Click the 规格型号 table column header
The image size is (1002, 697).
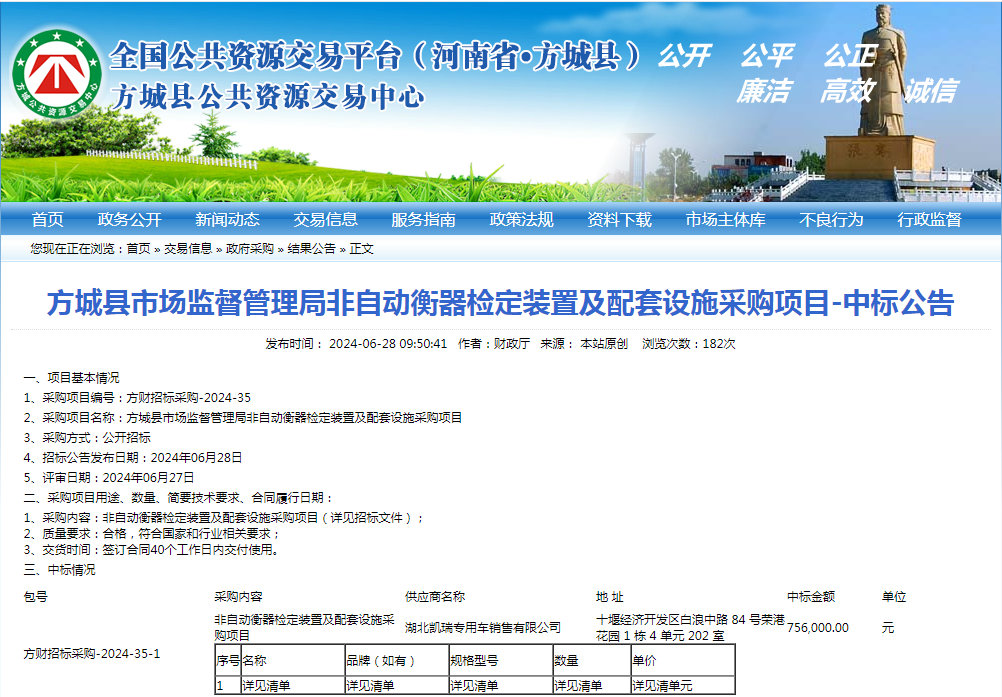[474, 661]
